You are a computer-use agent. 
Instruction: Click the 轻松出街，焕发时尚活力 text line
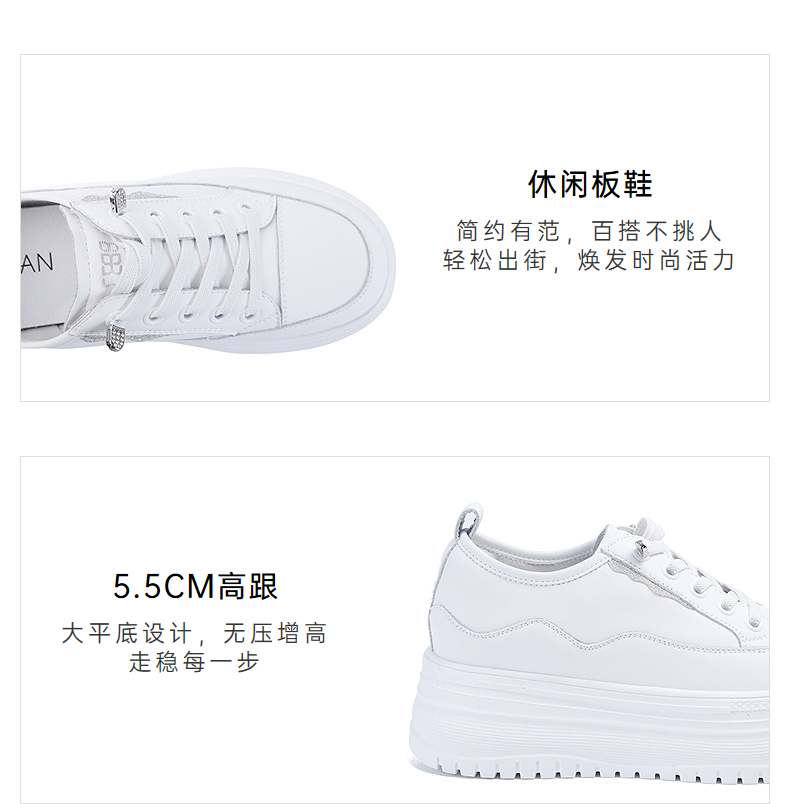pos(590,260)
